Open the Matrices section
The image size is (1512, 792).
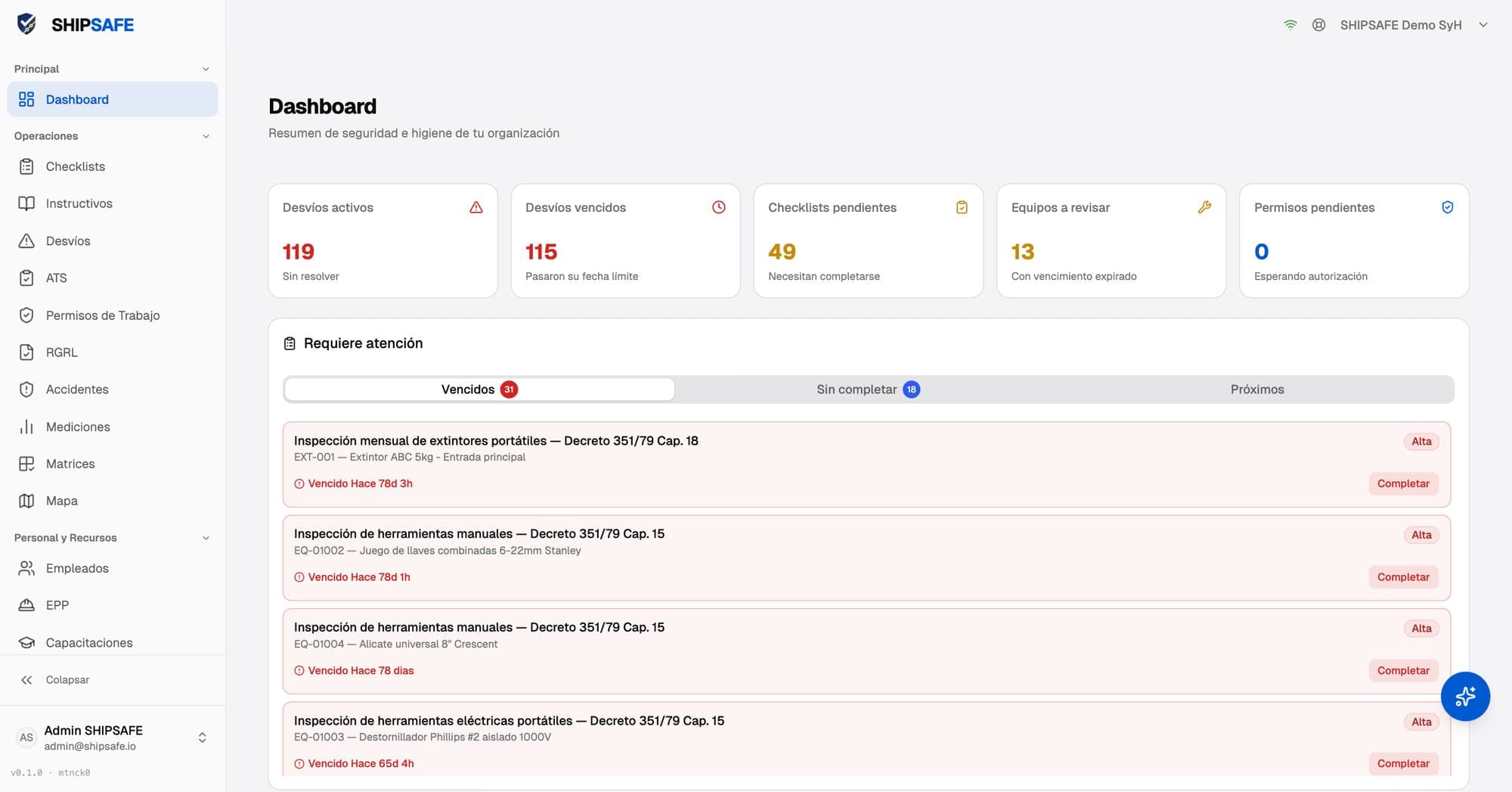(113, 464)
